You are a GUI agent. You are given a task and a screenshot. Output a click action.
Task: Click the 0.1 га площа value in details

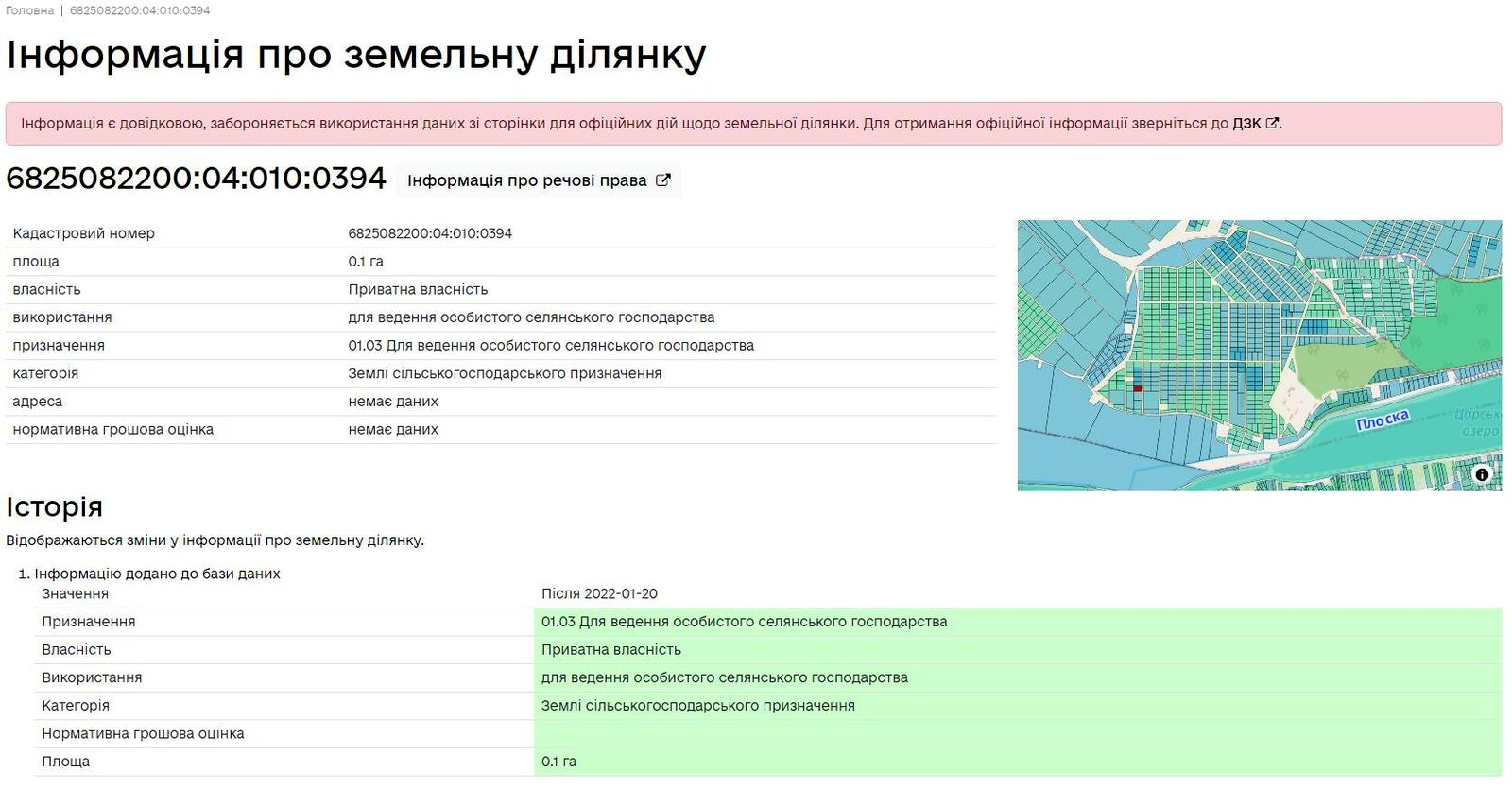point(366,262)
